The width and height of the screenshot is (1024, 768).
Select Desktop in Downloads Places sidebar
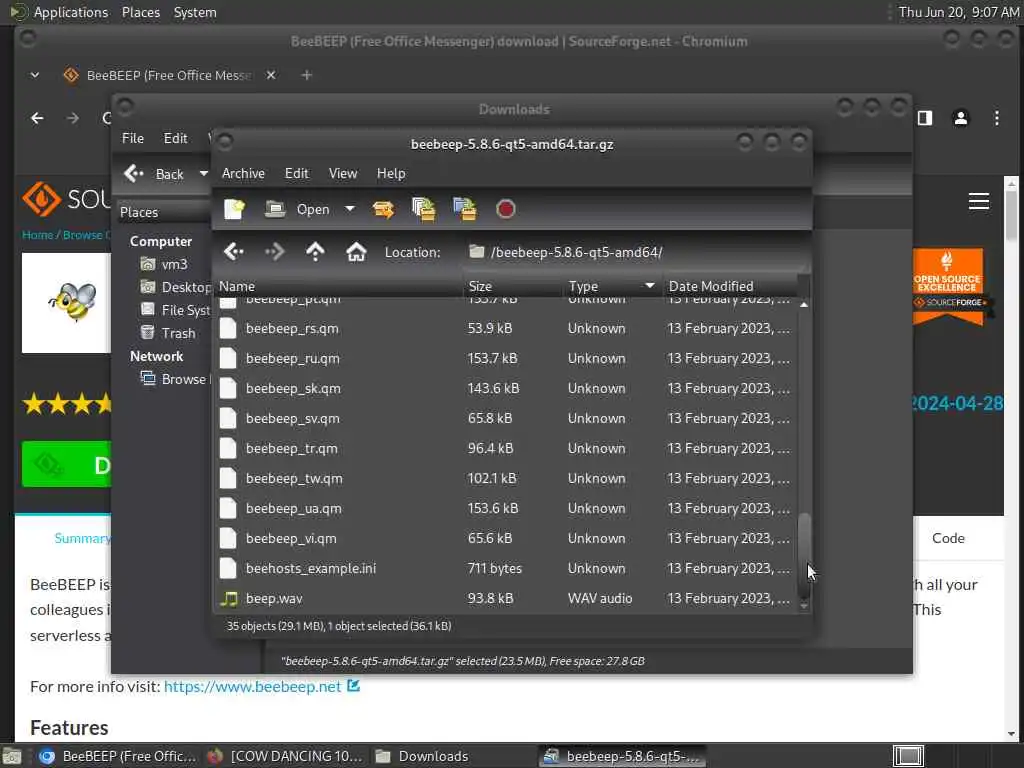175,287
